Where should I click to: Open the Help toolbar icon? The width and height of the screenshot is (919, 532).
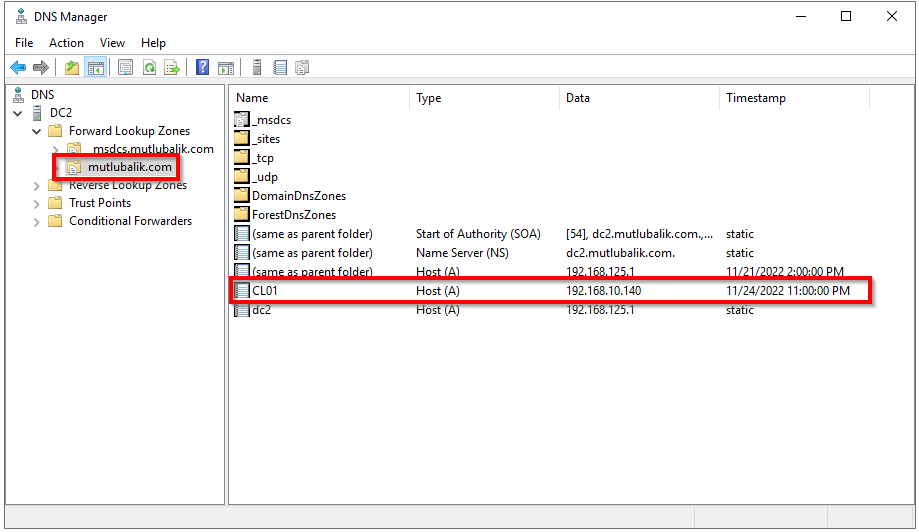point(202,68)
